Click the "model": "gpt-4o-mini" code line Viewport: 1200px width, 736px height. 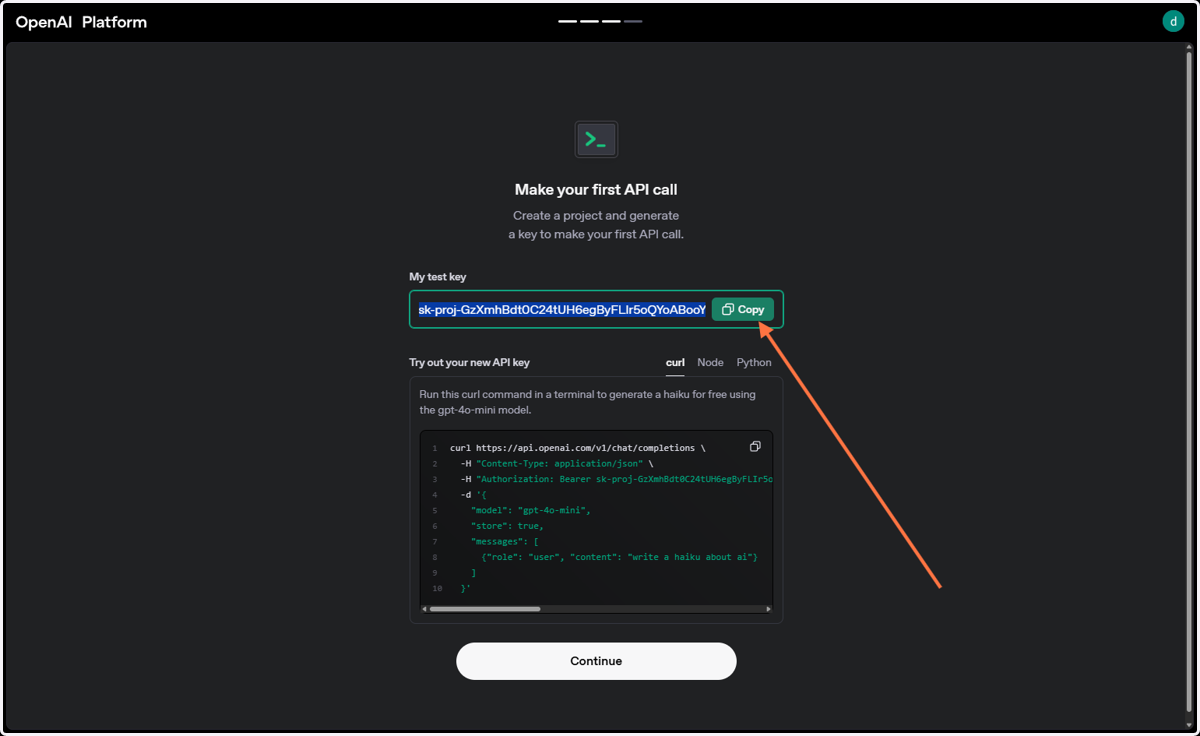[531, 510]
